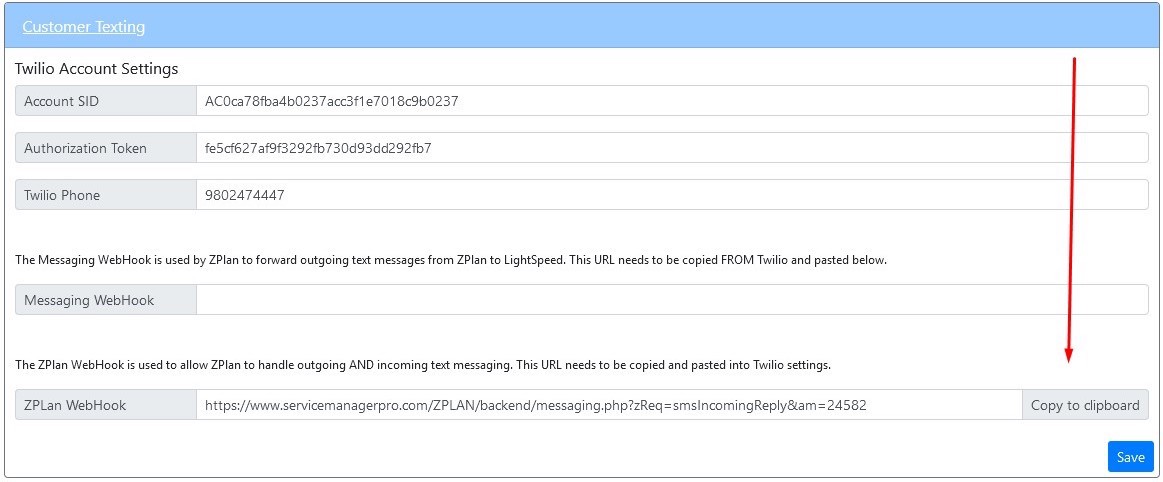
Task: Click the Account SID input field
Action: [x=671, y=101]
